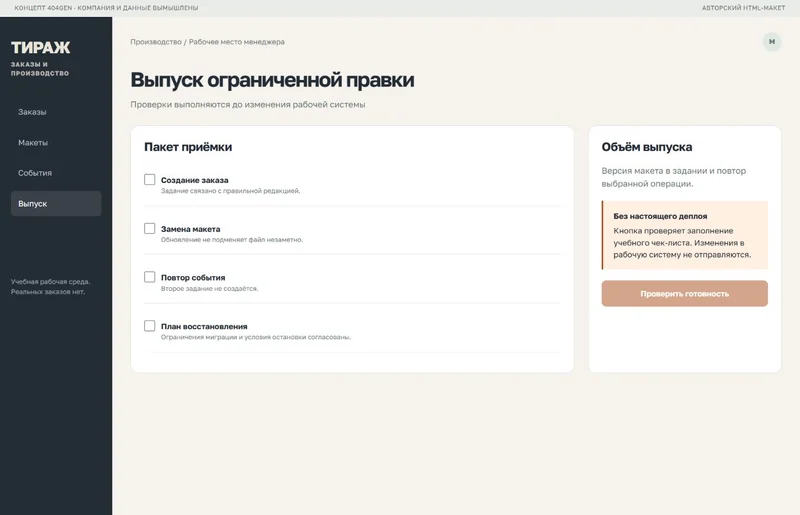The height and width of the screenshot is (515, 800).
Task: Open the События sidebar item
Action: pyautogui.click(x=56, y=173)
